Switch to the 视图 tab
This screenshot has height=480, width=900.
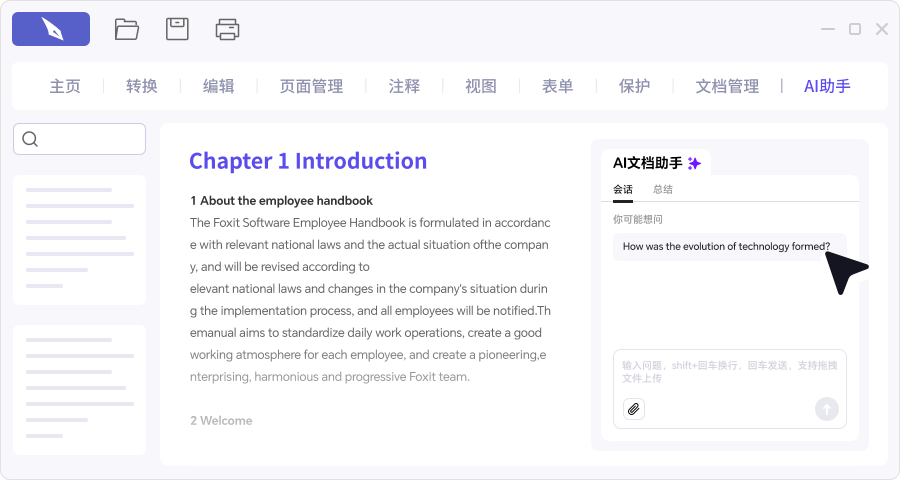coord(481,86)
